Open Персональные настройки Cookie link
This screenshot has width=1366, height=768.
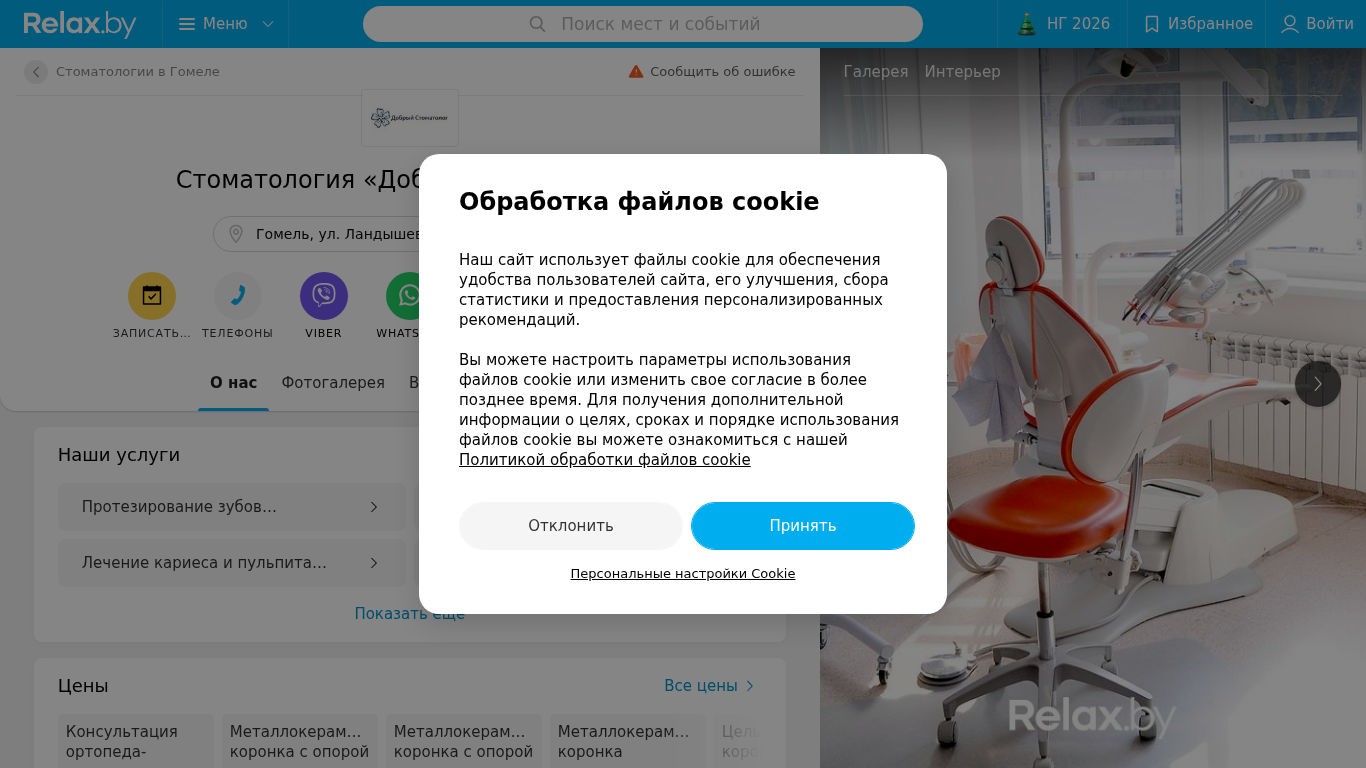[683, 574]
